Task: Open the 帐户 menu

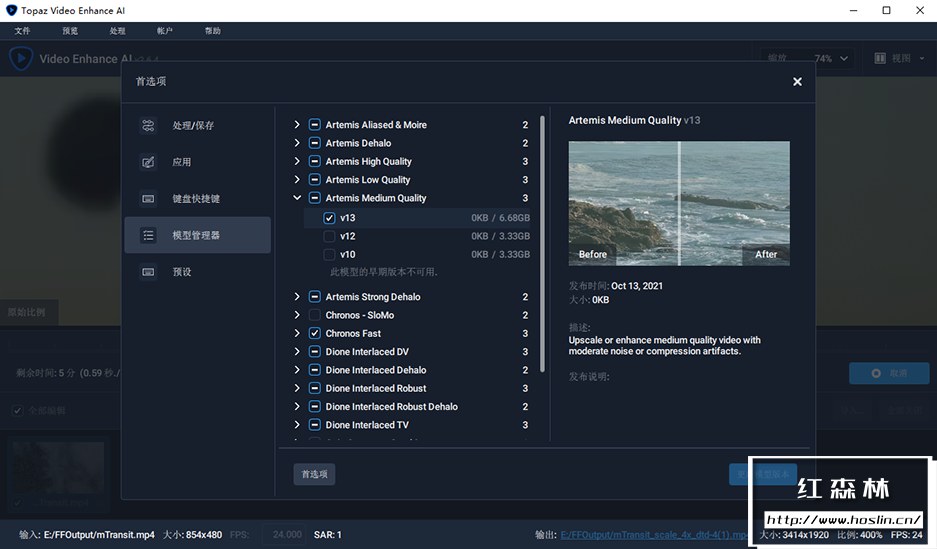Action: point(165,31)
